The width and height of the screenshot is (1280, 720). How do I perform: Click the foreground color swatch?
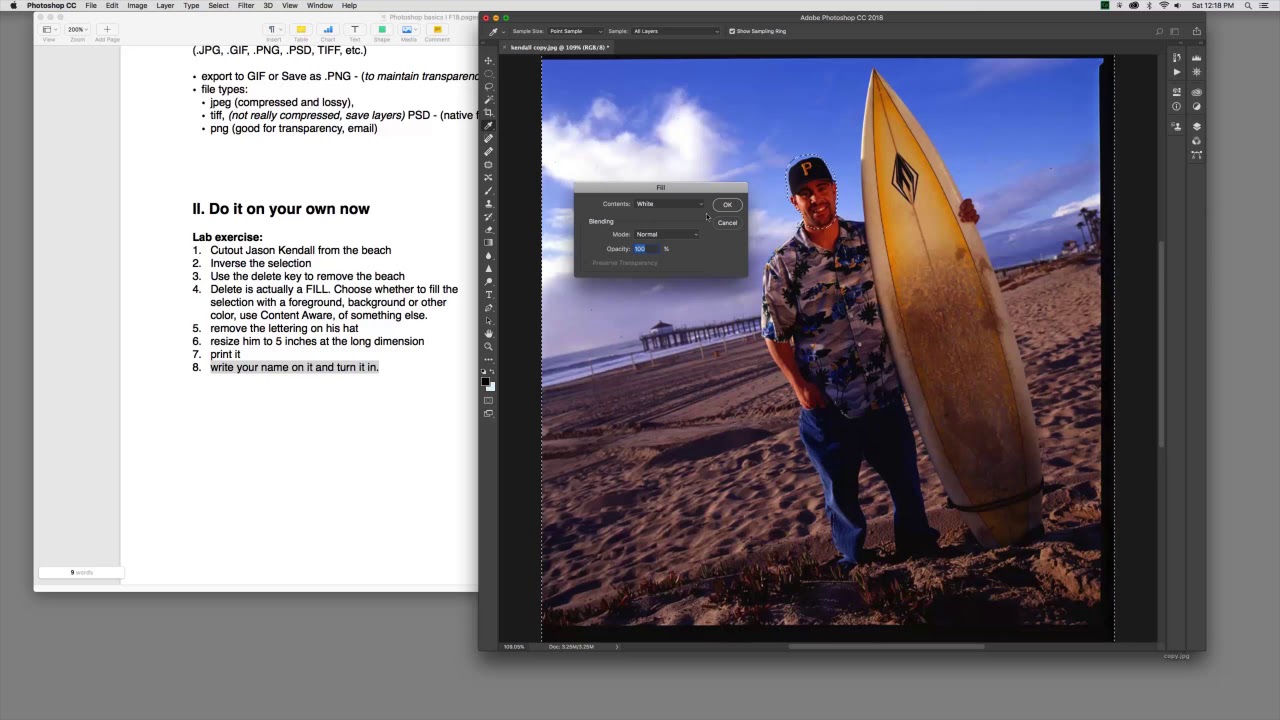[485, 381]
